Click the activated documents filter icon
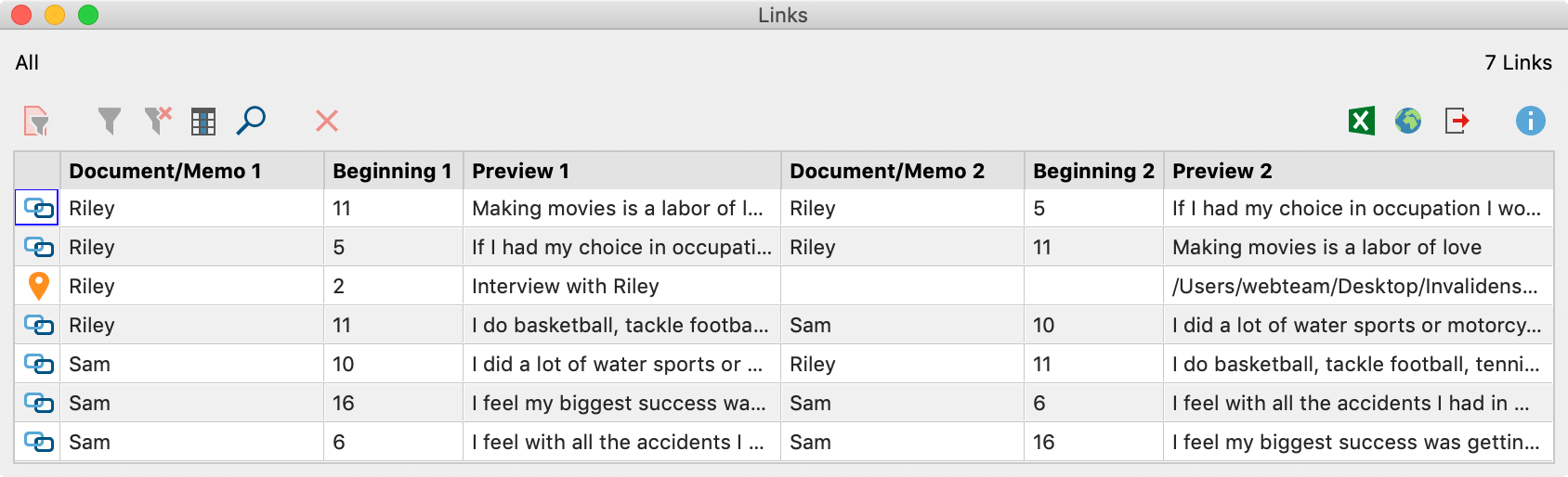This screenshot has height=477, width=1568. point(36,121)
